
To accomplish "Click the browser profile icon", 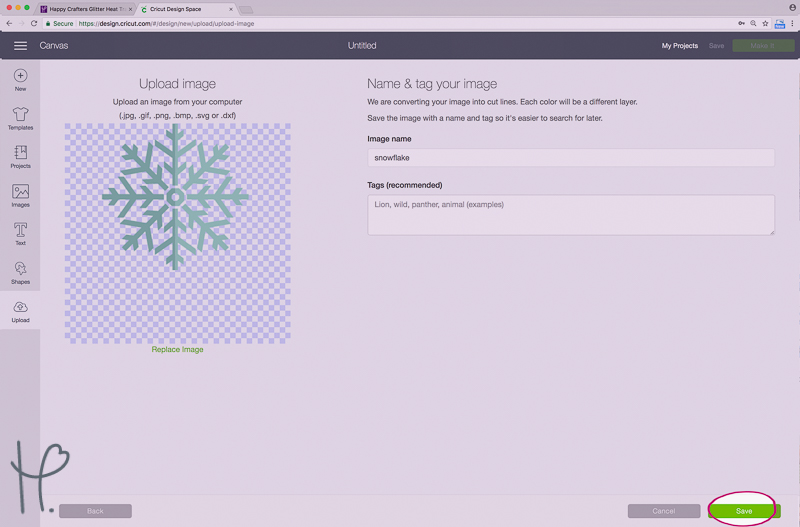I will 792,8.
